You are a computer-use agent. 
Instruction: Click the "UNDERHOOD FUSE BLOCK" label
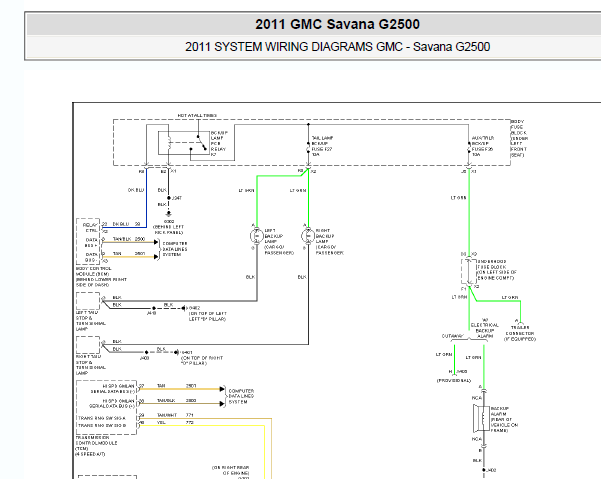[496, 269]
